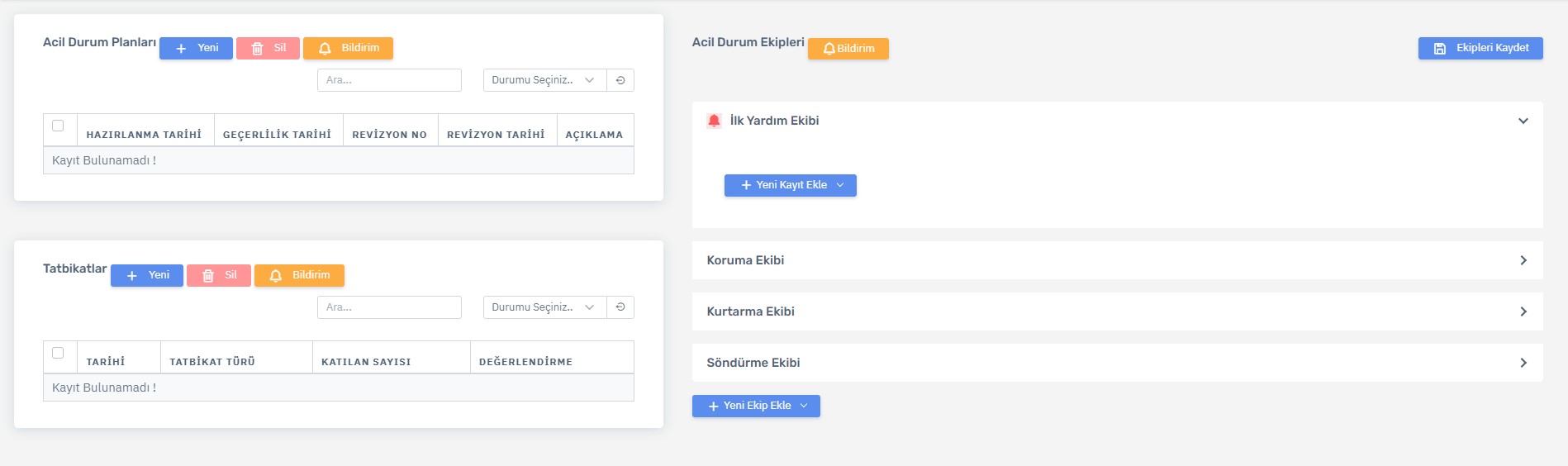Expand the Koruma Ekibi section

(1523, 260)
